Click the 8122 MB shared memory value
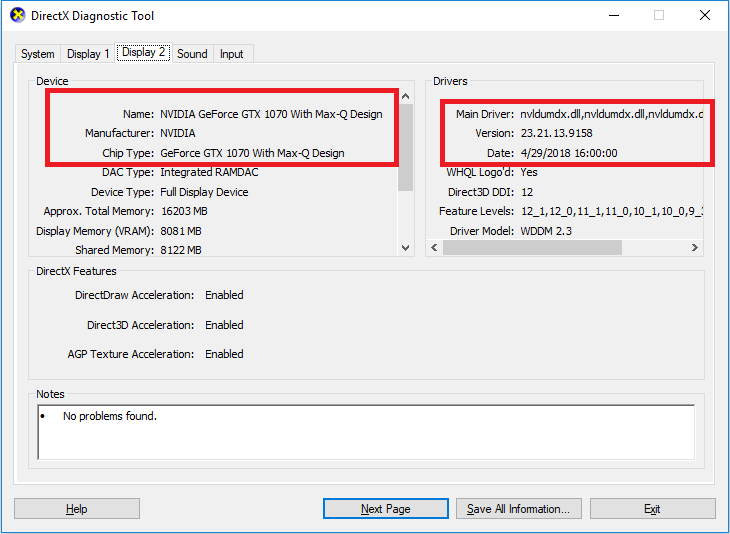 (181, 250)
